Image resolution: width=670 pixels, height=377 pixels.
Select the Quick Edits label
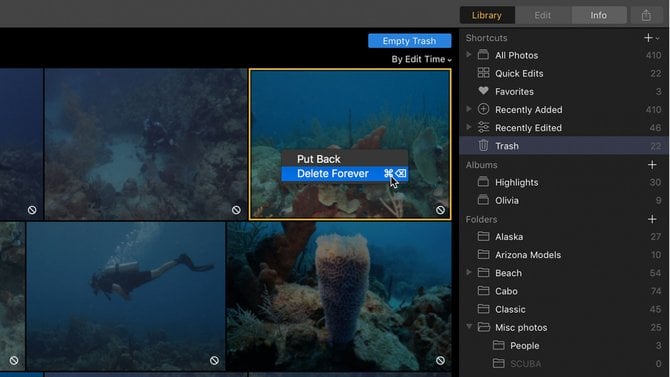click(x=519, y=74)
